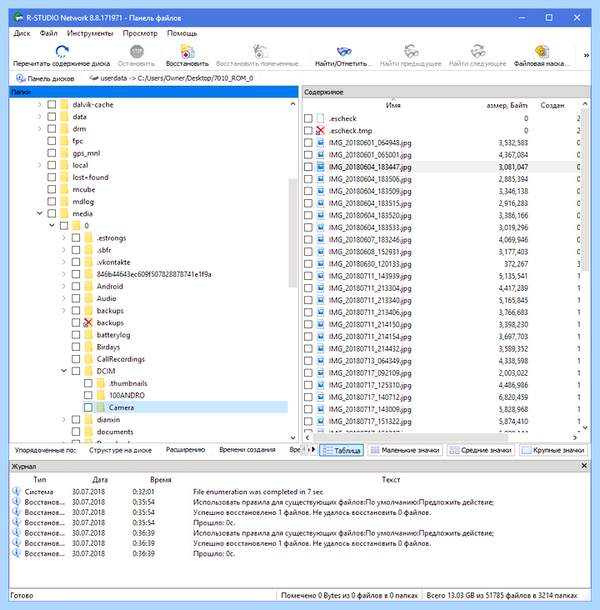The image size is (600, 610).
Task: Click the deleted .escheck.tmp file icon
Action: pos(320,130)
